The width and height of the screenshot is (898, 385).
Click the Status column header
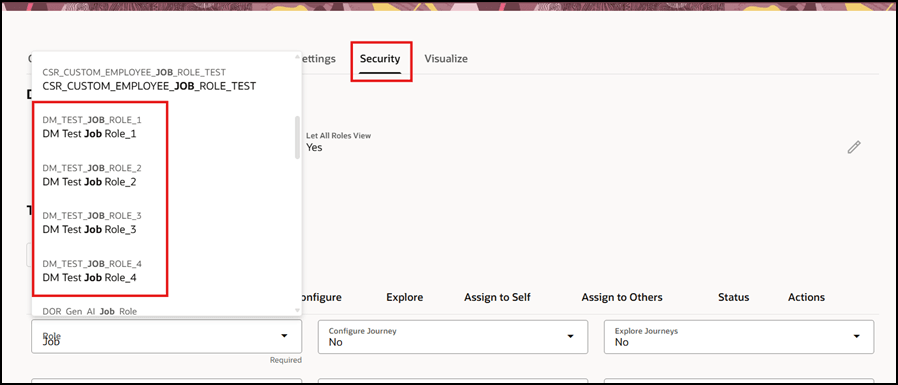(x=734, y=297)
